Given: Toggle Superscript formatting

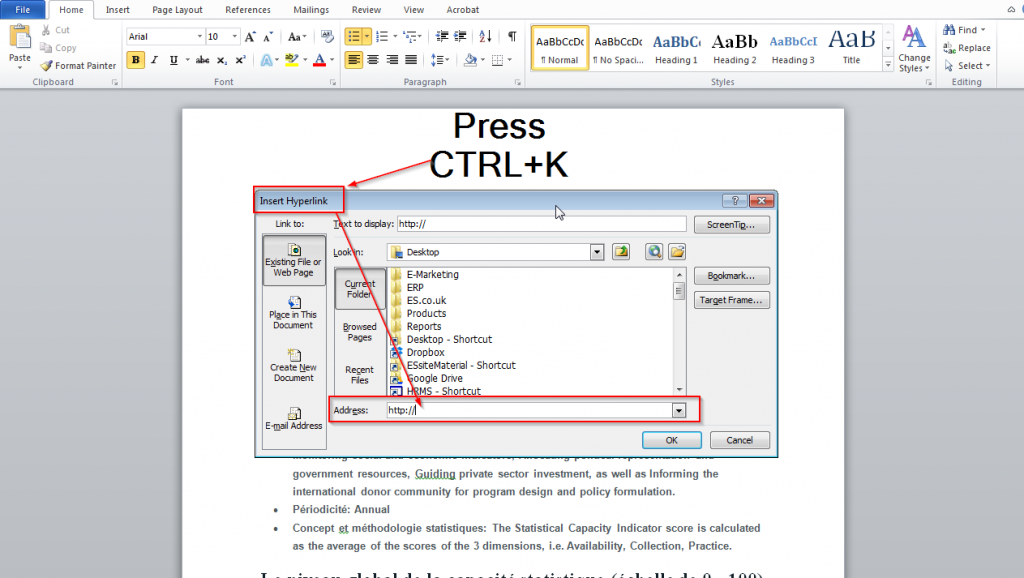Looking at the screenshot, I should tap(240, 60).
